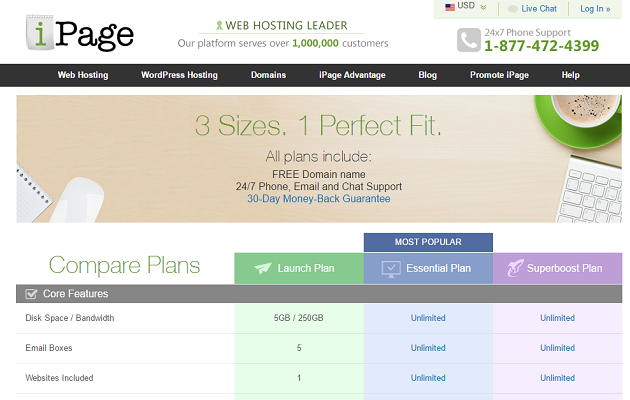Viewport: 630px width, 400px height.
Task: Click the Email Boxes row label
Action: point(49,348)
